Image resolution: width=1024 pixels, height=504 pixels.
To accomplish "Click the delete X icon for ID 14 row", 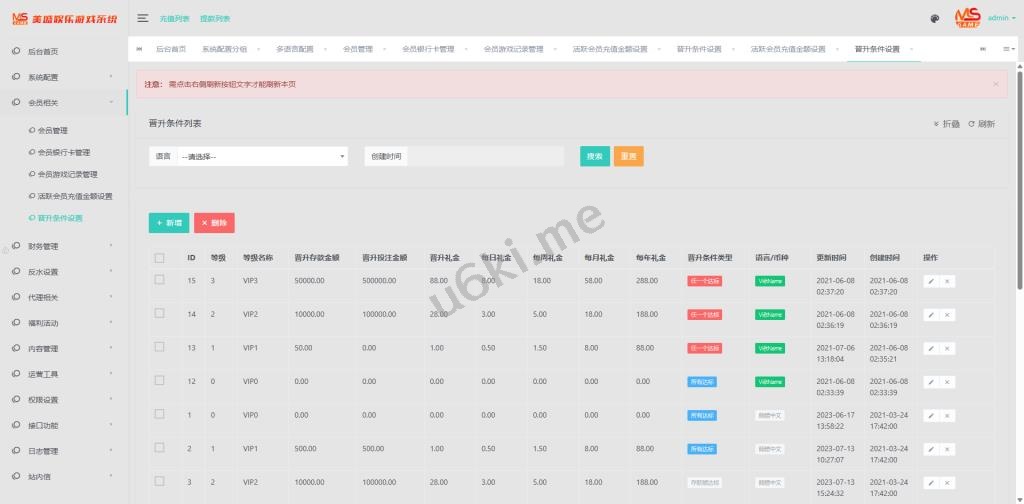I will click(x=947, y=314).
